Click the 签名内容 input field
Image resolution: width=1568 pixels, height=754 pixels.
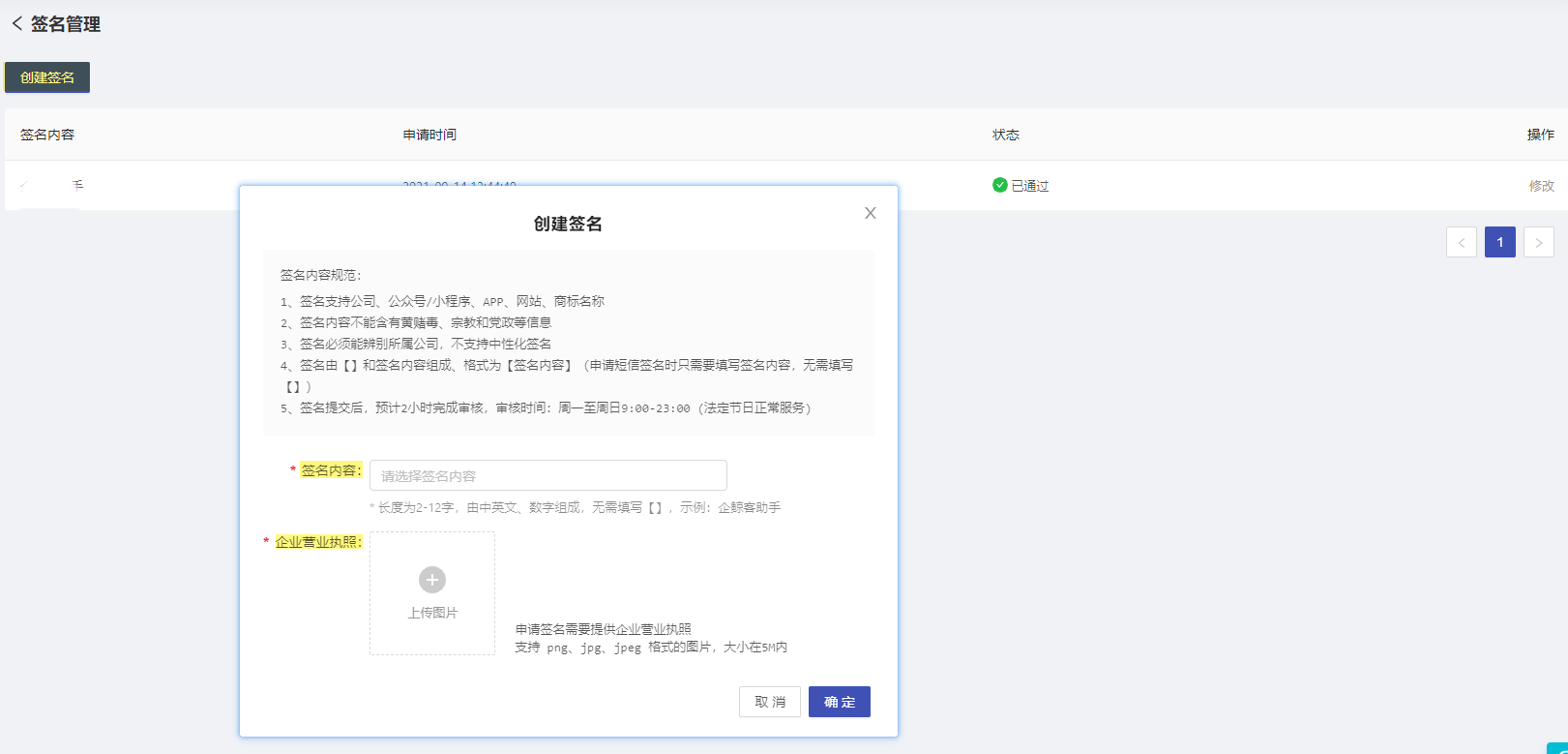(x=548, y=475)
